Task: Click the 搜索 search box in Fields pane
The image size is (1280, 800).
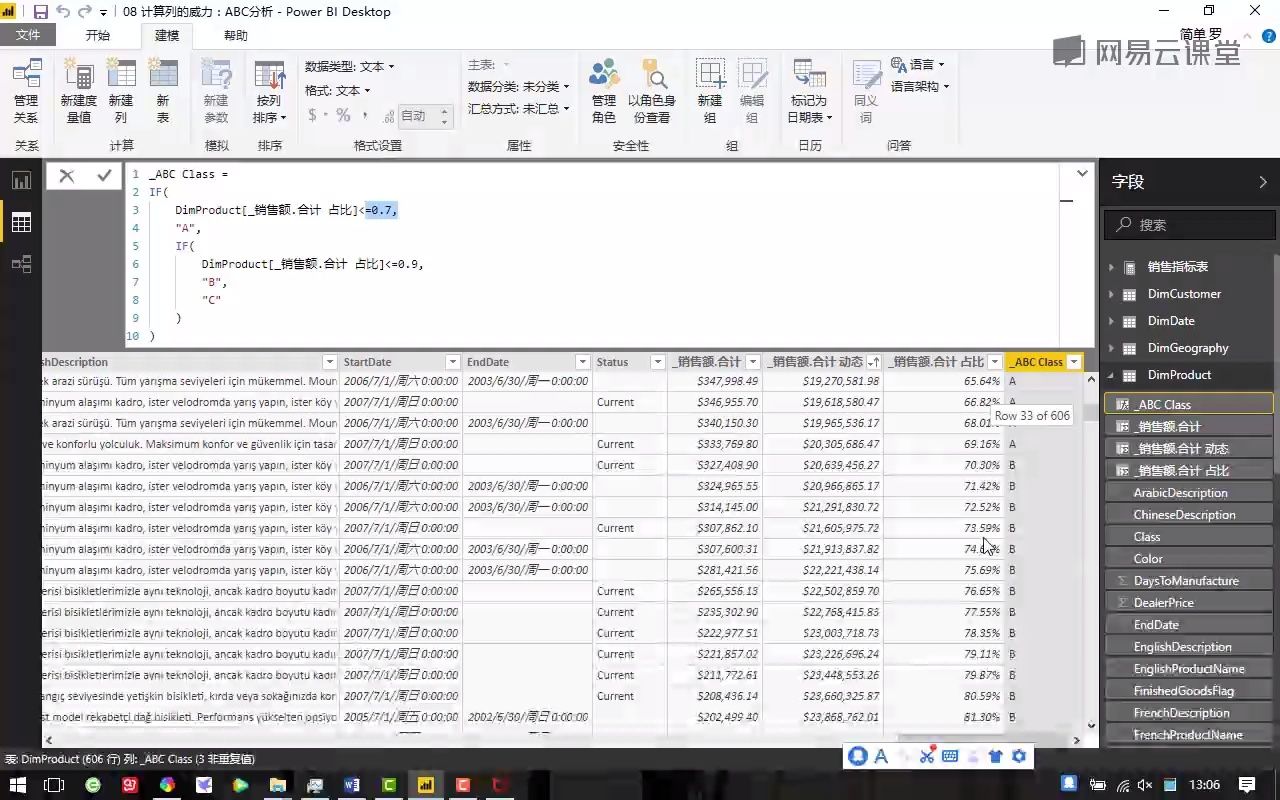Action: pyautogui.click(x=1190, y=225)
